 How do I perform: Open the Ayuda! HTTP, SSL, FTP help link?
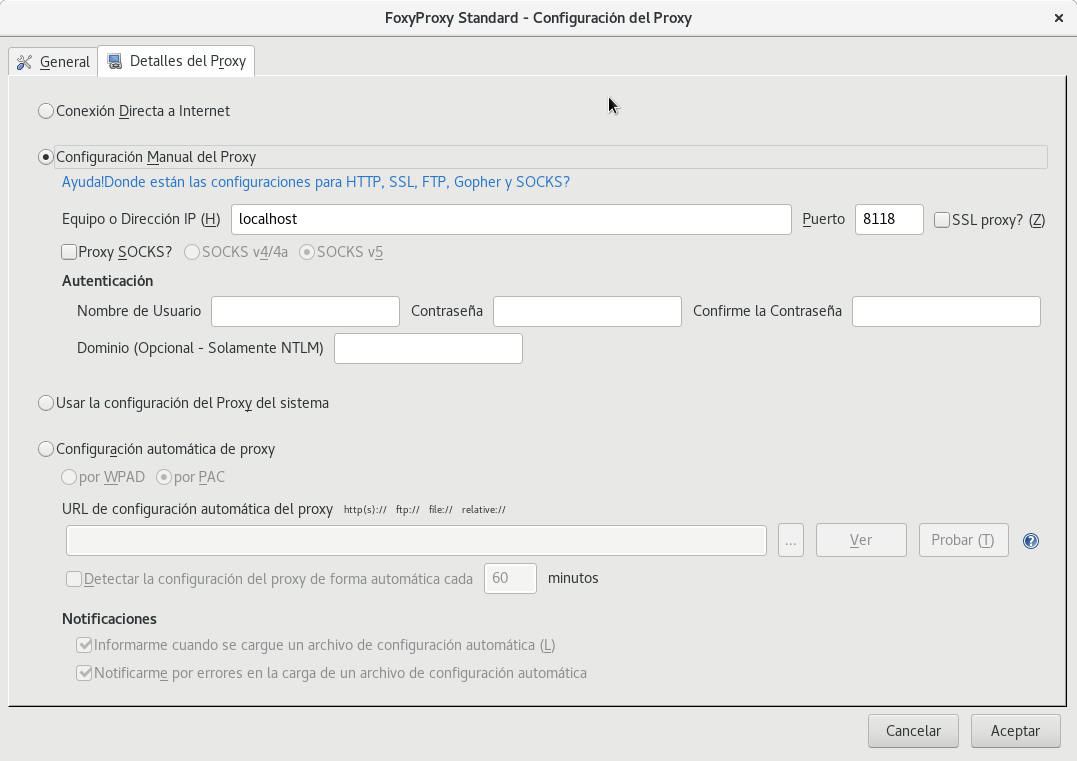click(x=316, y=182)
